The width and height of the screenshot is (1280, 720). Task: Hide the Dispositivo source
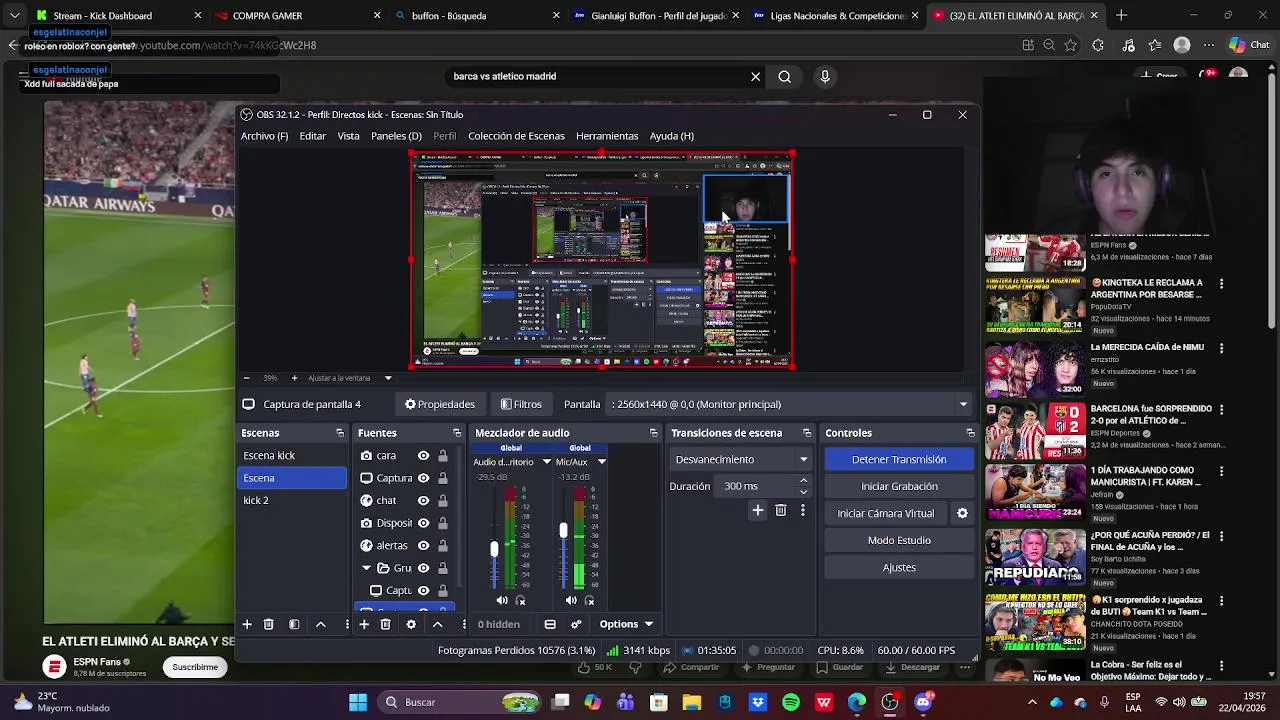click(x=424, y=523)
